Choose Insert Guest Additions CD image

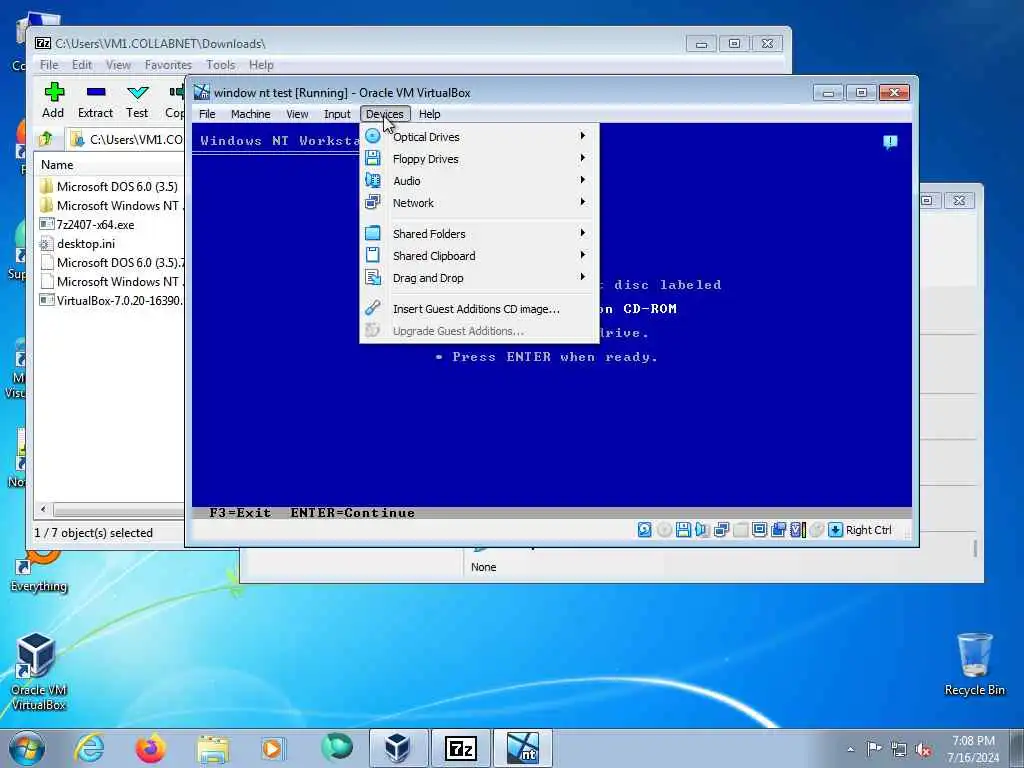(479, 309)
